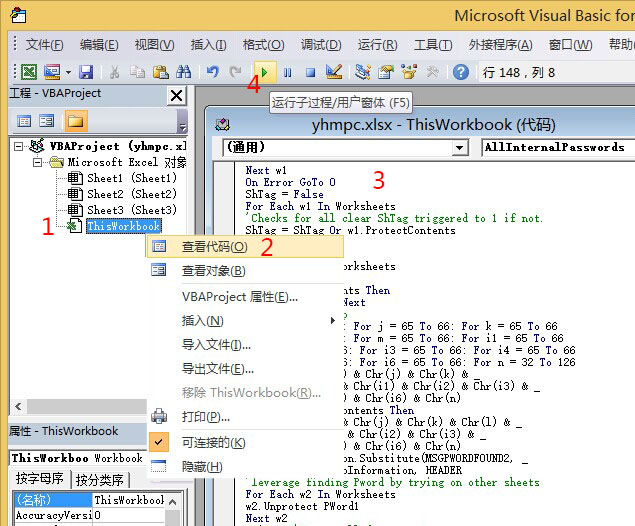Open the 工具(T) menu
The image size is (635, 526).
coord(433,45)
